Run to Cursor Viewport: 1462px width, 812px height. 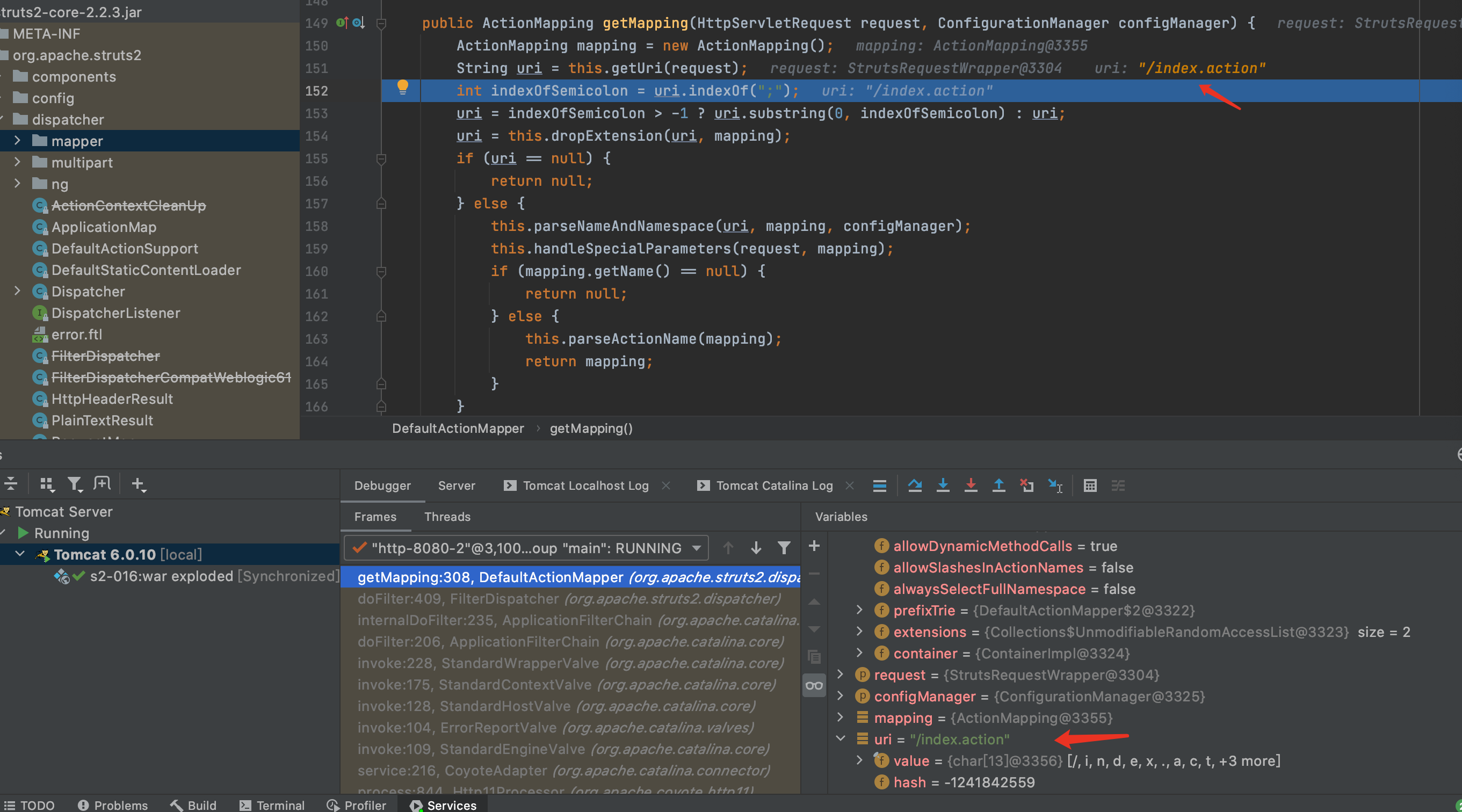(1055, 485)
